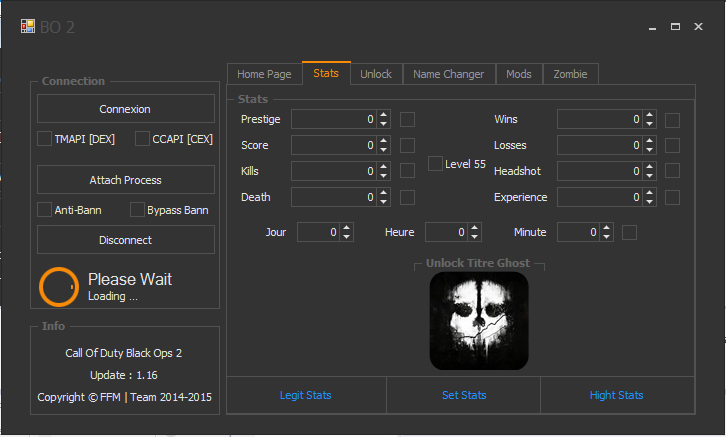Tick the checkbox next to Death
Screen dimensions: 726x437
pyautogui.click(x=407, y=198)
